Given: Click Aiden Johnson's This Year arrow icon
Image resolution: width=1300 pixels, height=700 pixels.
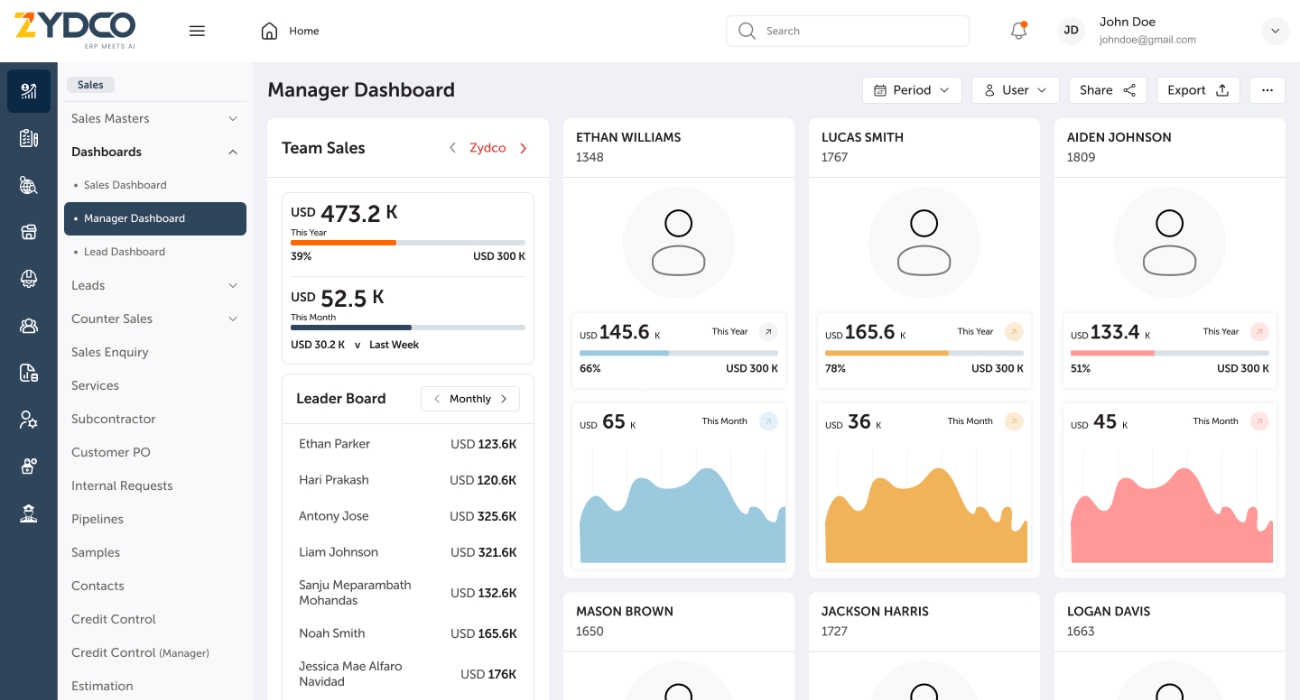Looking at the screenshot, I should tap(1259, 332).
